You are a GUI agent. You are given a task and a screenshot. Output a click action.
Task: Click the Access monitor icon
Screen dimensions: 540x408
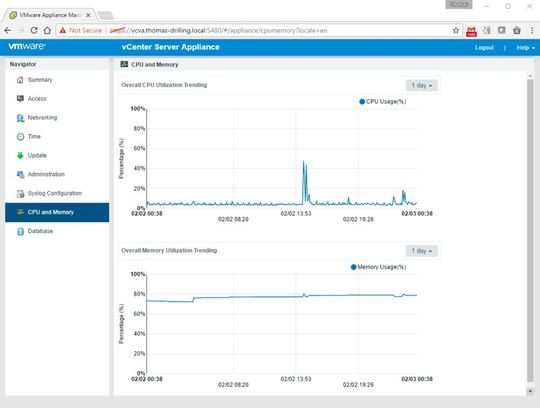pyautogui.click(x=20, y=99)
